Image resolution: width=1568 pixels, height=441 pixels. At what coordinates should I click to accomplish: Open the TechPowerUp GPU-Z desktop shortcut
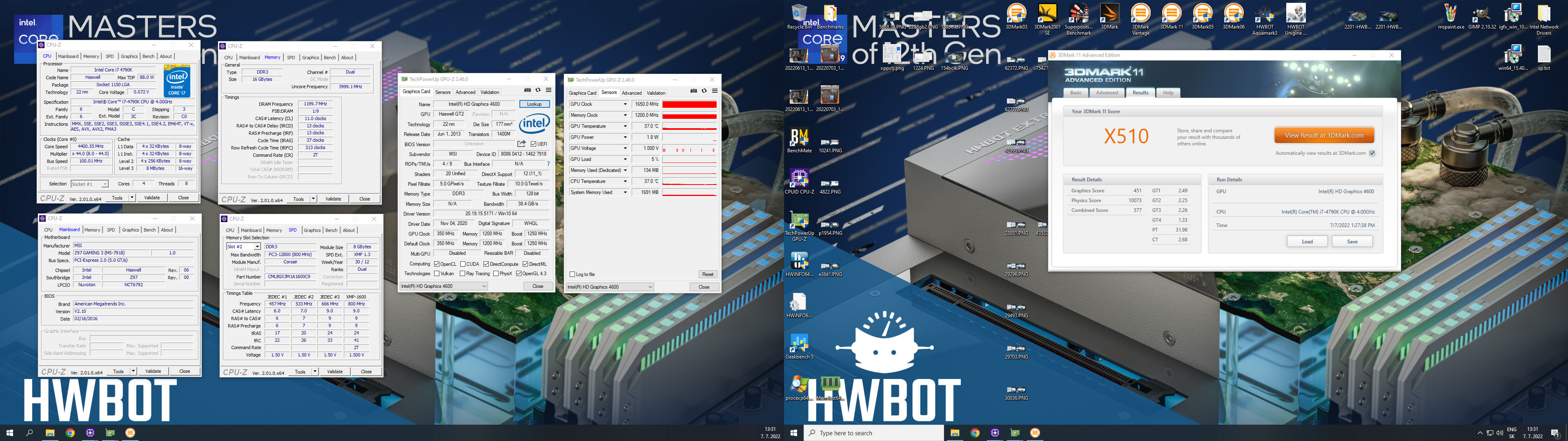(799, 226)
